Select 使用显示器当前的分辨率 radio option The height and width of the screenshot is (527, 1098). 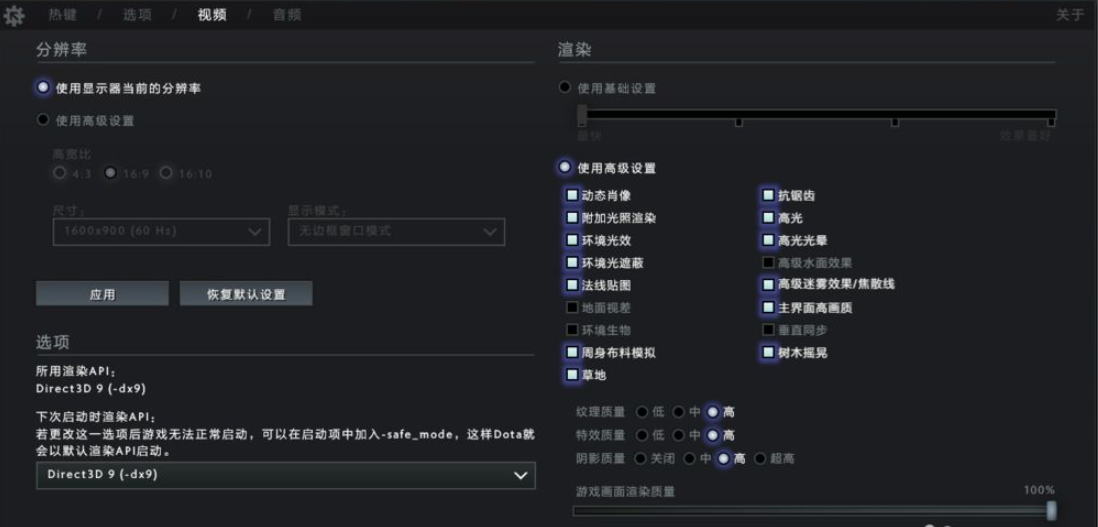coord(43,88)
